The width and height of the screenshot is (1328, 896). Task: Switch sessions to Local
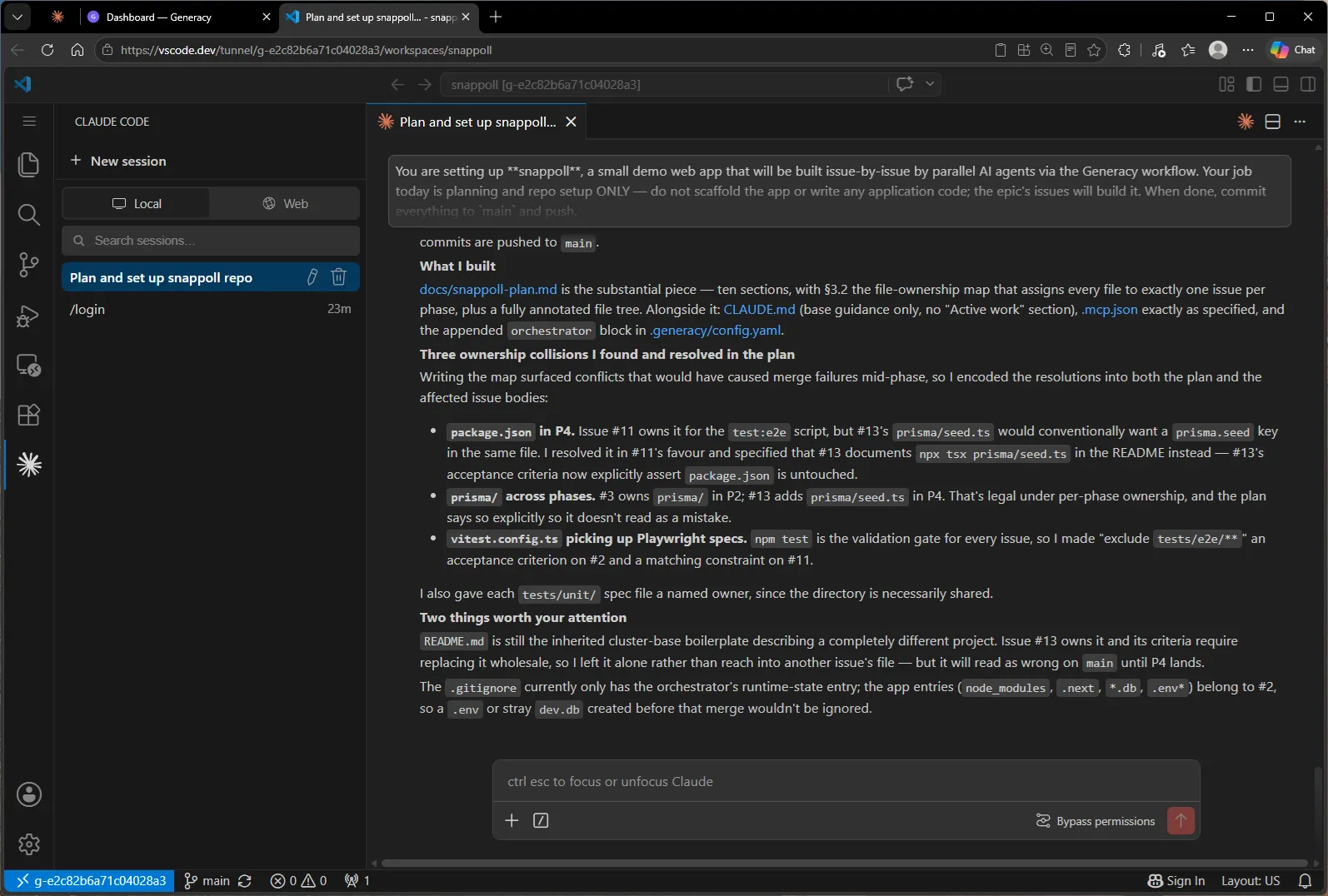(x=137, y=203)
